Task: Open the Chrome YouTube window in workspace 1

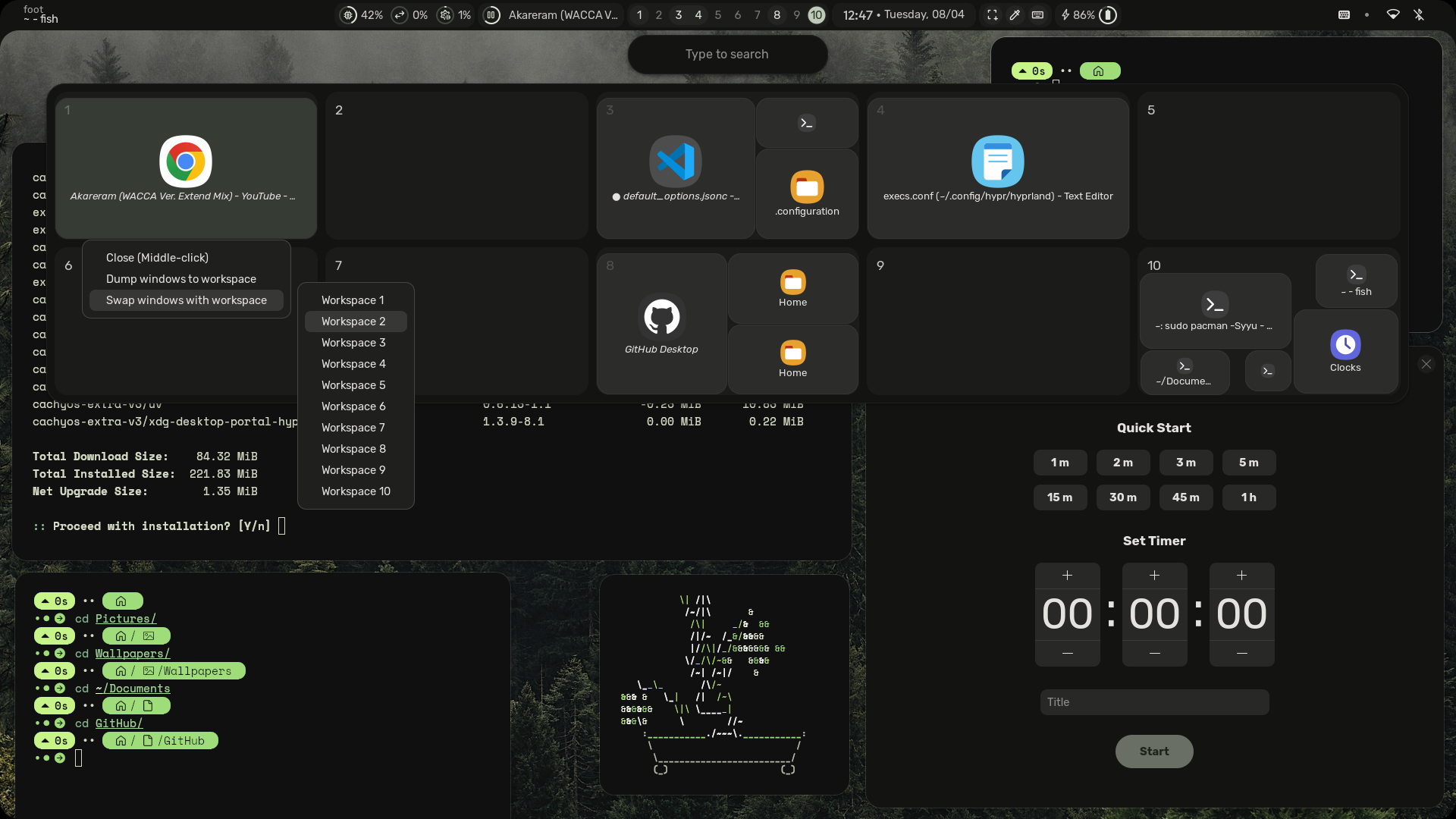Action: [186, 168]
